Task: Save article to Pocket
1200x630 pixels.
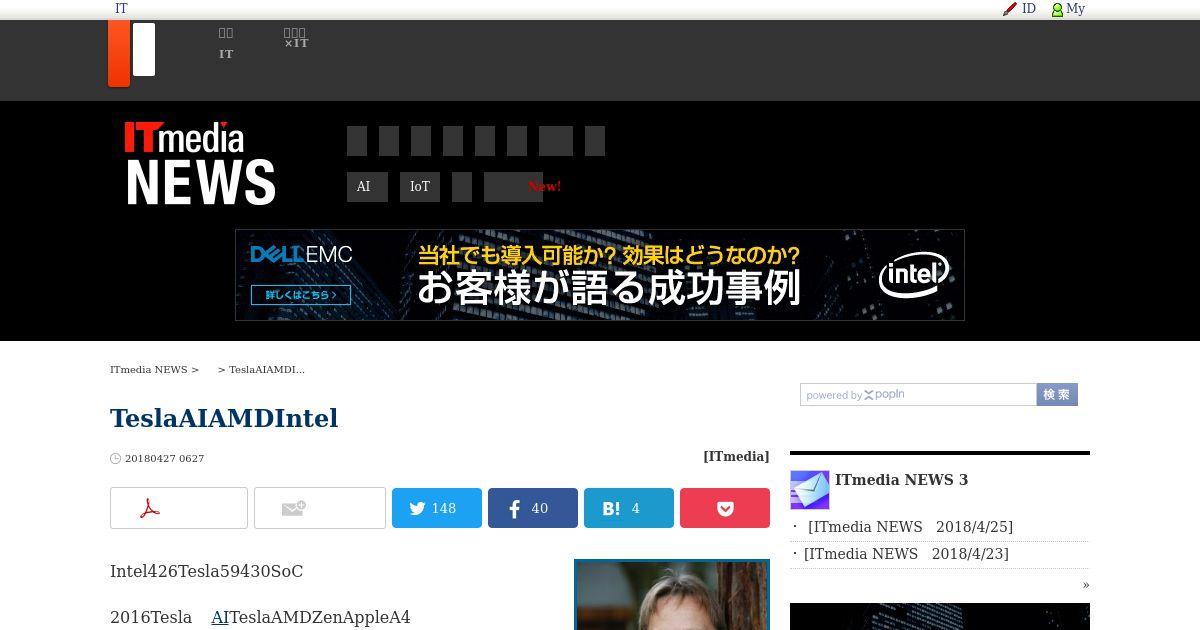Action: (725, 508)
